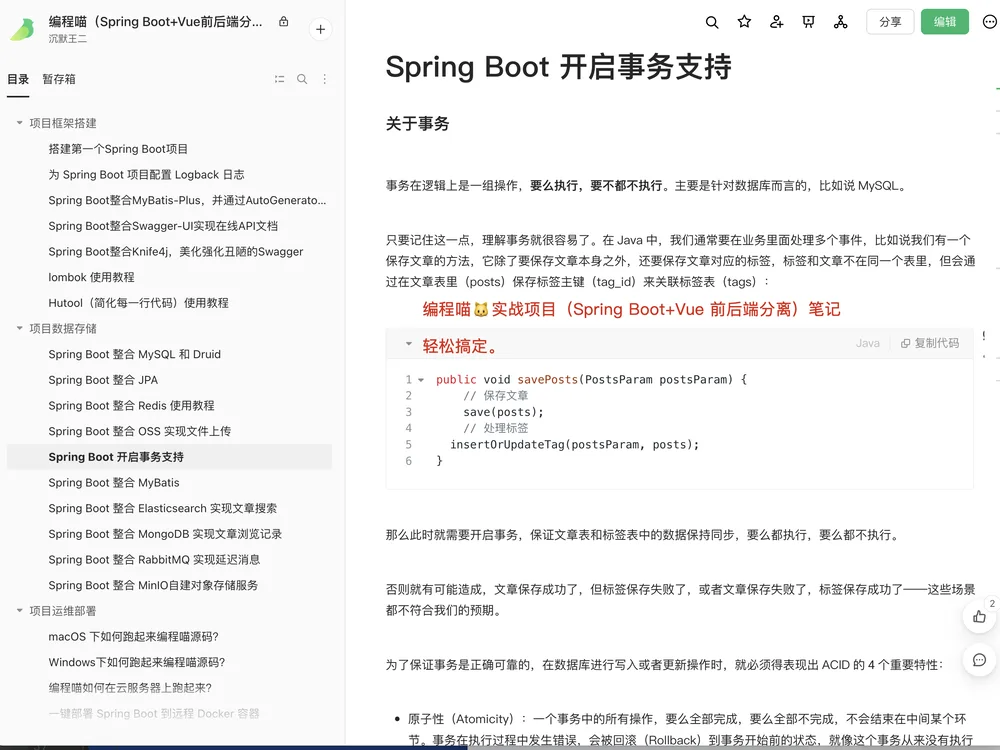Open the MongoDB 文章浏览记录 article
The height and width of the screenshot is (750, 1000).
click(x=165, y=534)
